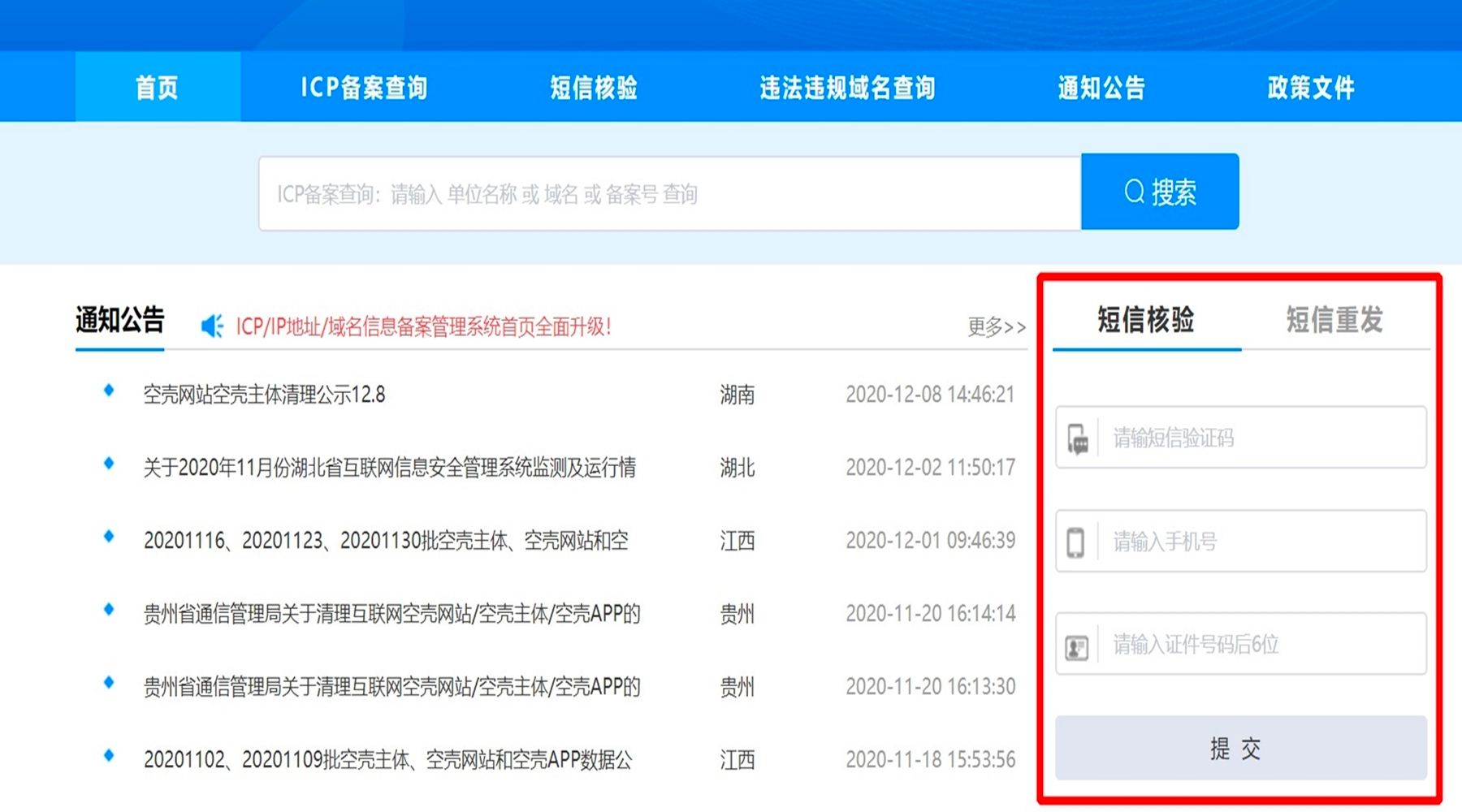
Task: Switch to the 短信重发 tab
Action: point(1334,320)
